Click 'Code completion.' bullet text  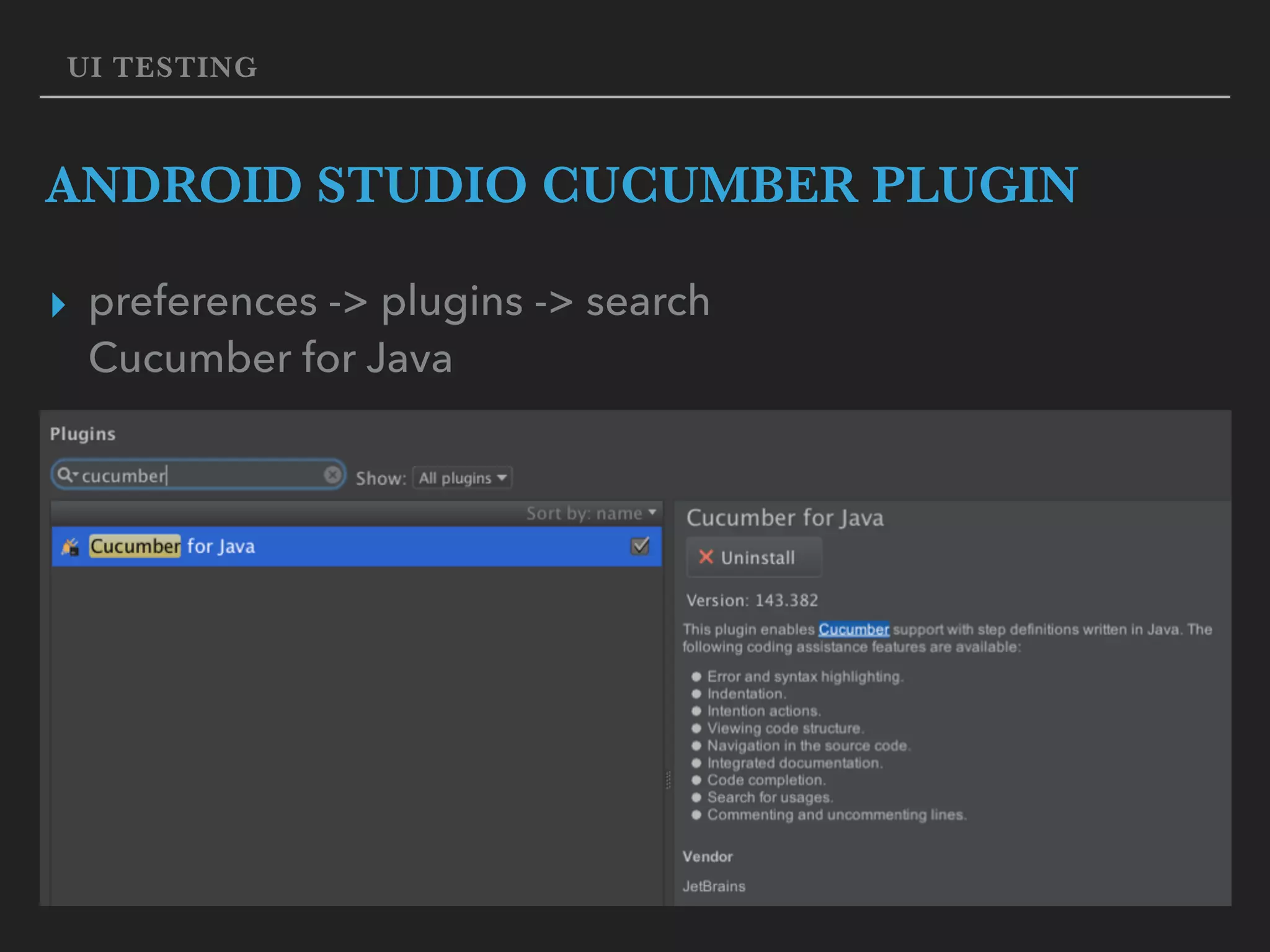766,780
